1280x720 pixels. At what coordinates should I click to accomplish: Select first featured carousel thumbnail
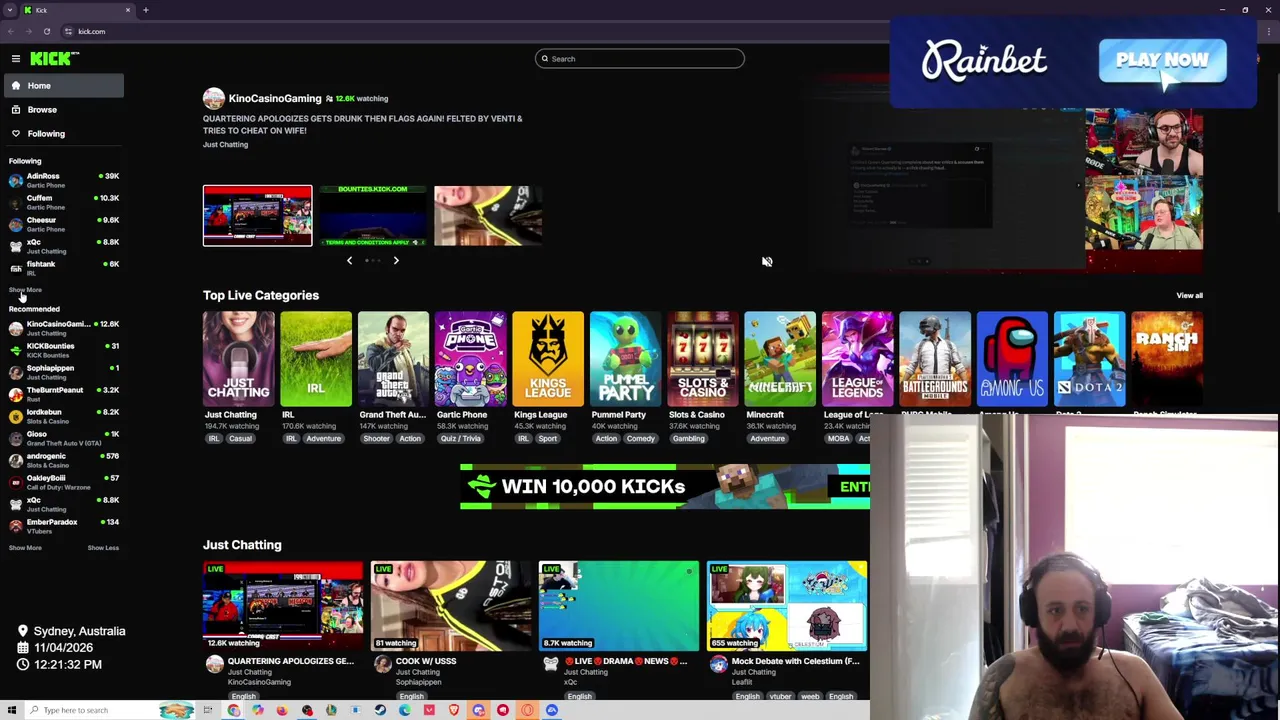pyautogui.click(x=257, y=215)
